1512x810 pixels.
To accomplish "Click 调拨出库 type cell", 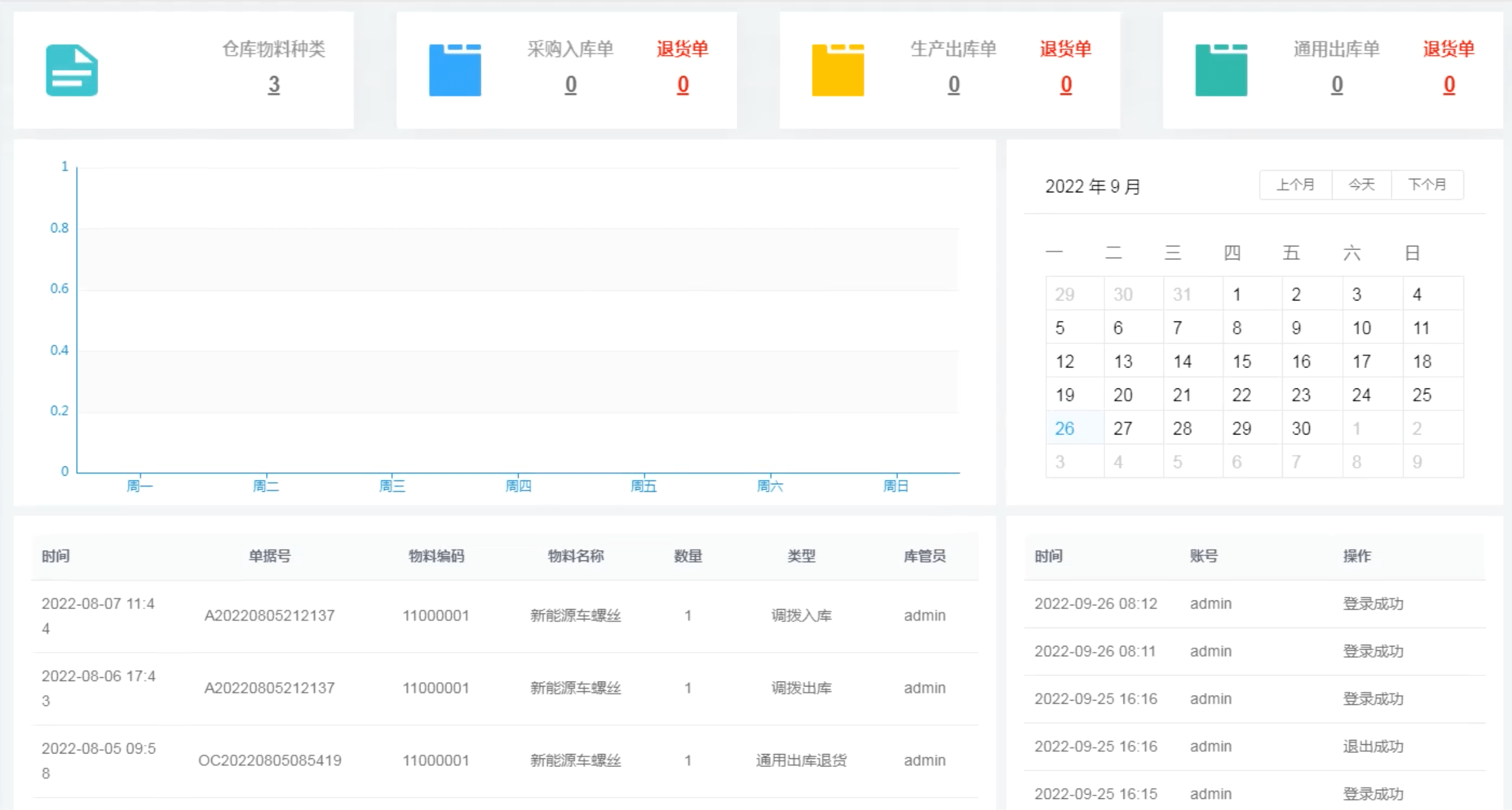I will [x=801, y=688].
